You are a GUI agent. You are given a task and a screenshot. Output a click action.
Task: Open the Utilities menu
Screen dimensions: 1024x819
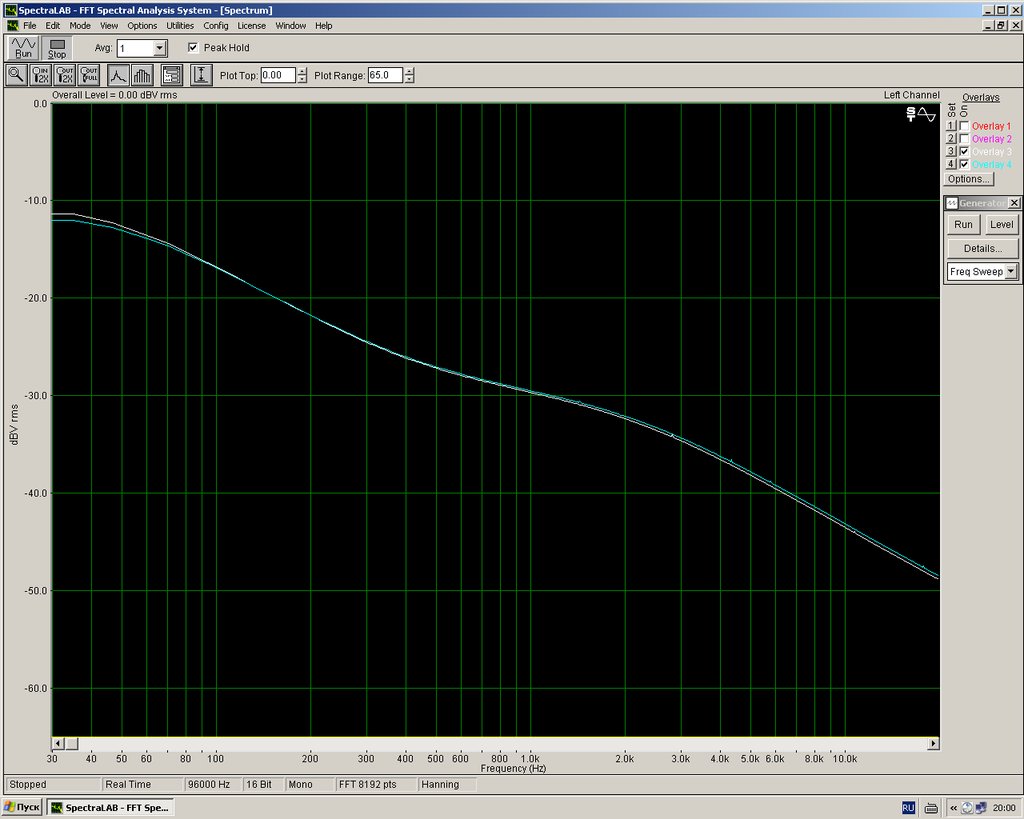(x=180, y=25)
